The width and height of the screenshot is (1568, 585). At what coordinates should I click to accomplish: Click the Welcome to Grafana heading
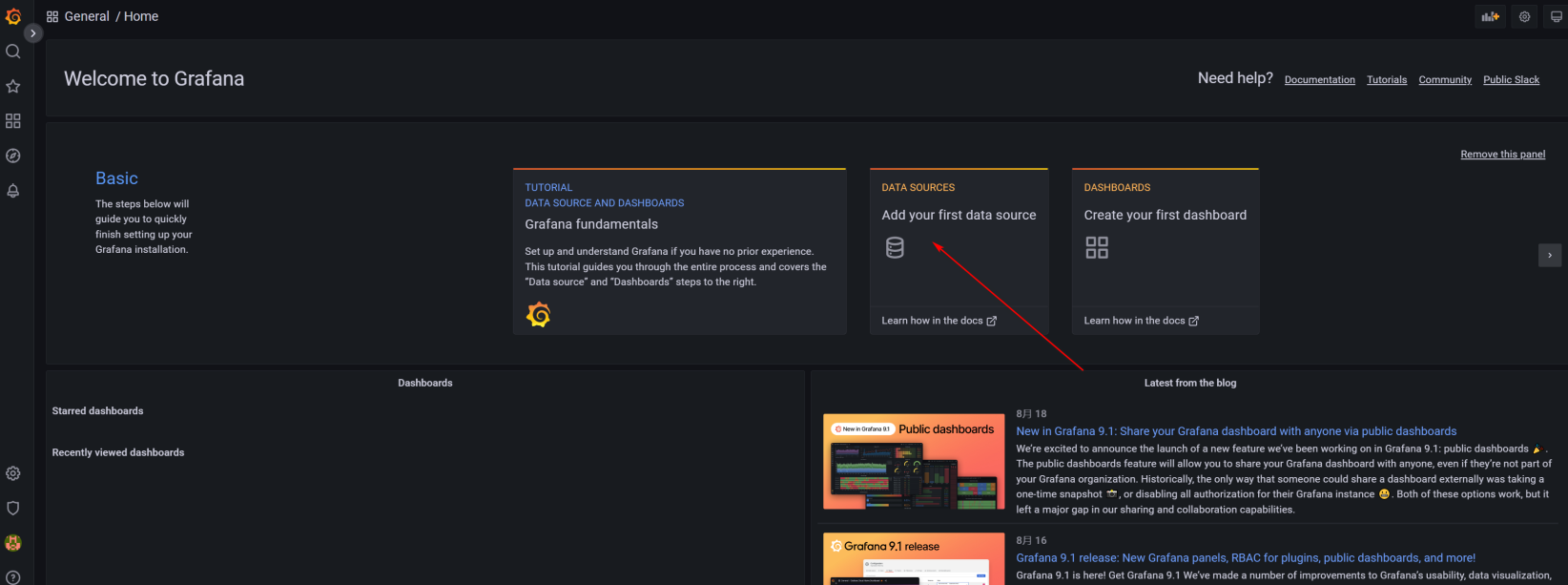(x=154, y=79)
